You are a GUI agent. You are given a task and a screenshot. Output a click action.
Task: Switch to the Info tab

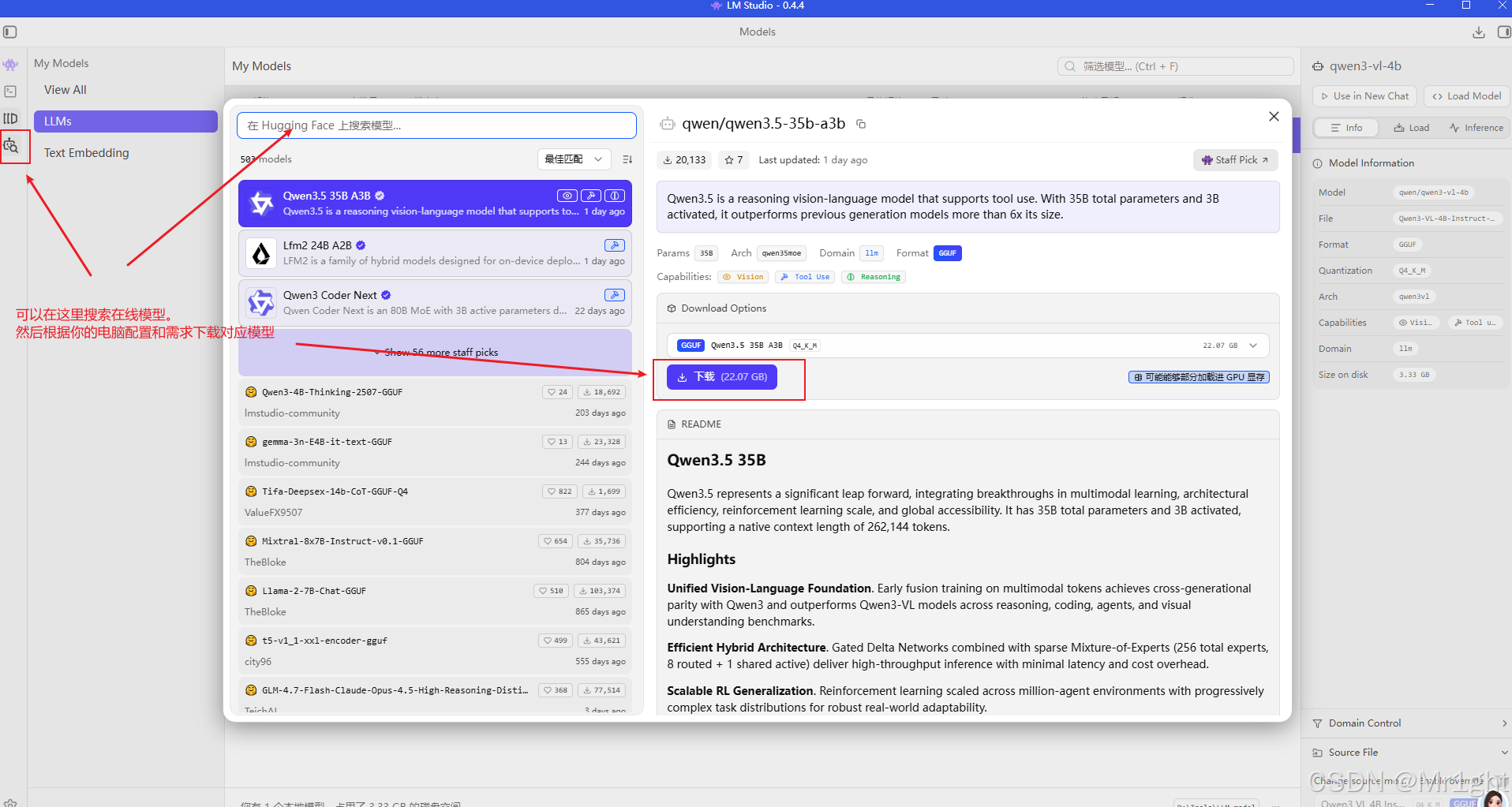click(1346, 128)
